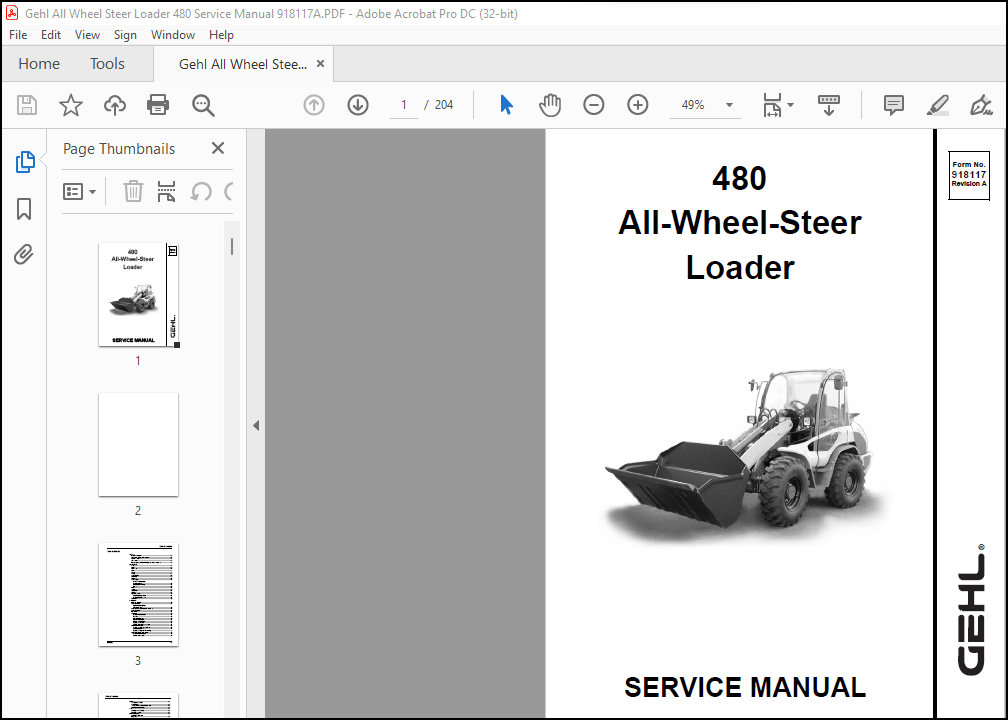Collapse the navigation pane arrow
Screen dimensions: 1008x720
(x=256, y=425)
